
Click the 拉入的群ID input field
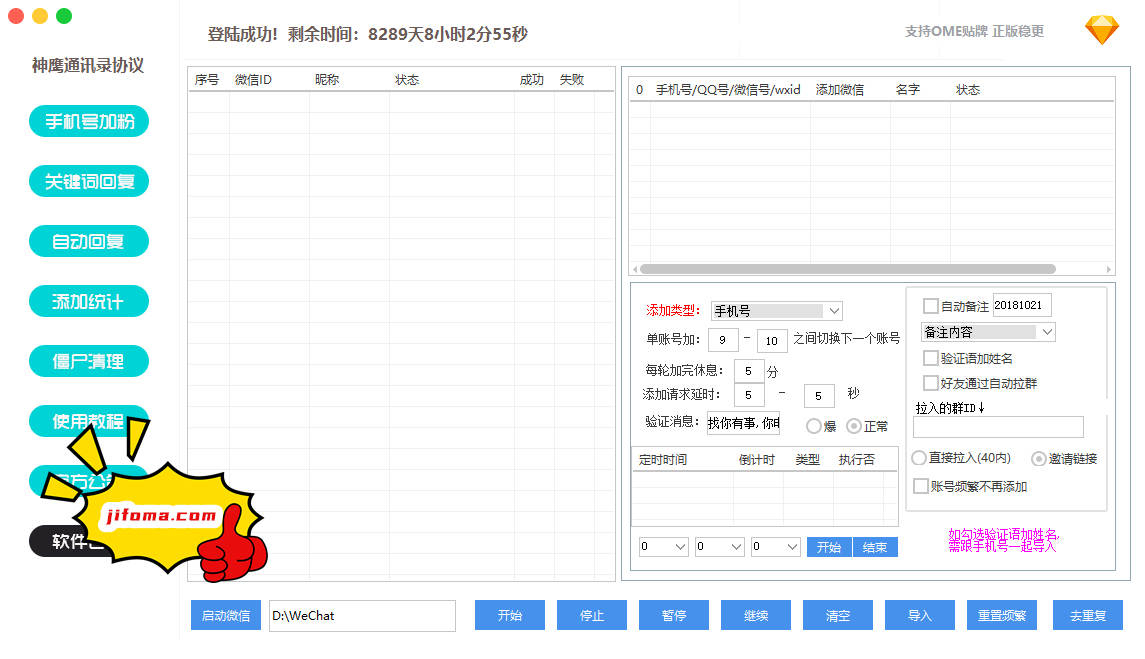tap(997, 426)
